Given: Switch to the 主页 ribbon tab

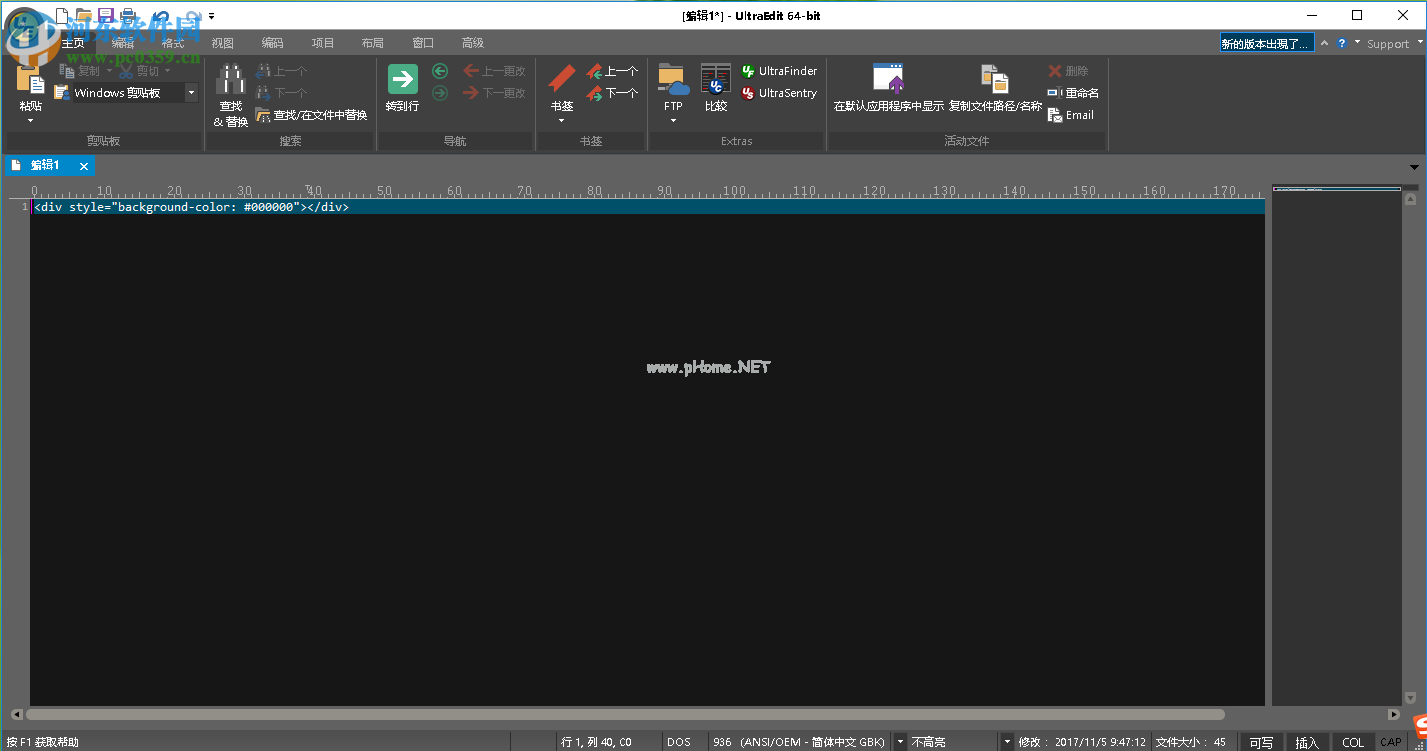Looking at the screenshot, I should (x=73, y=43).
